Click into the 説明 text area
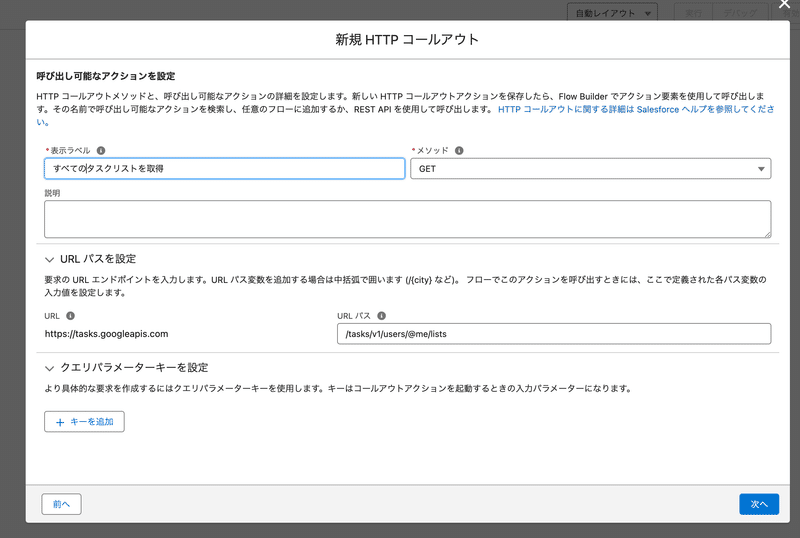 (408, 219)
